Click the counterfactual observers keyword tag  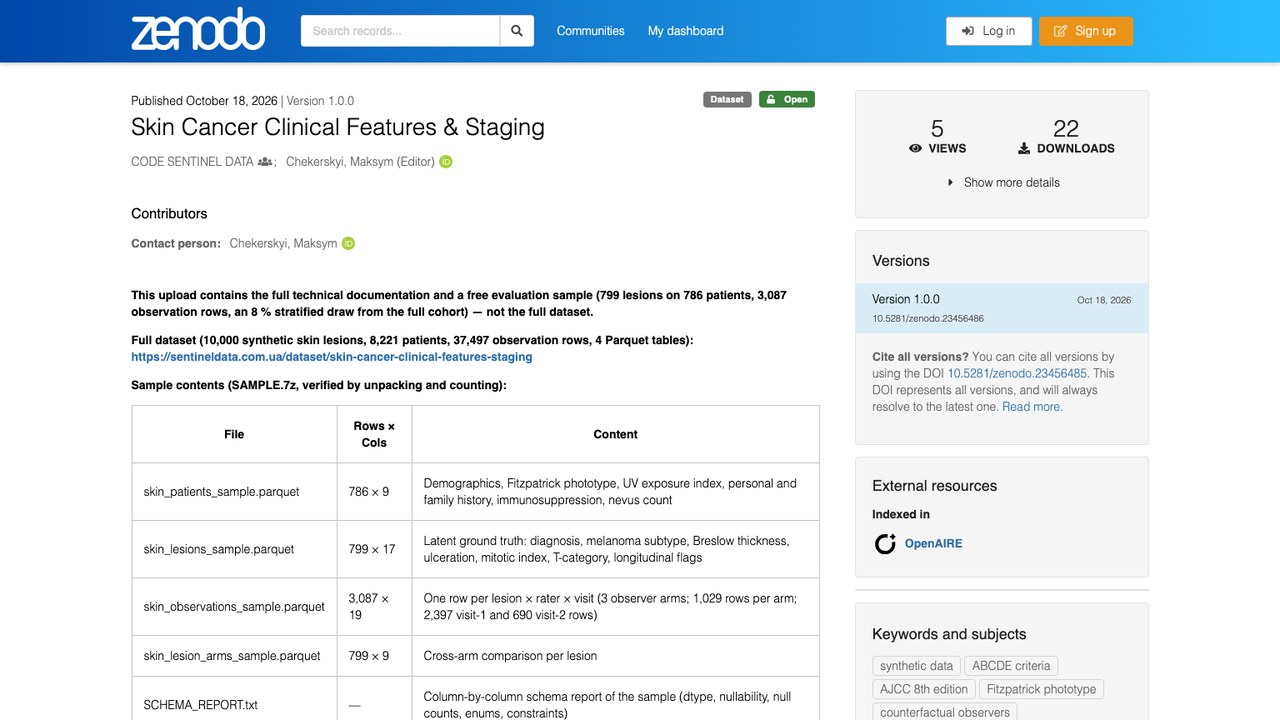(945, 712)
